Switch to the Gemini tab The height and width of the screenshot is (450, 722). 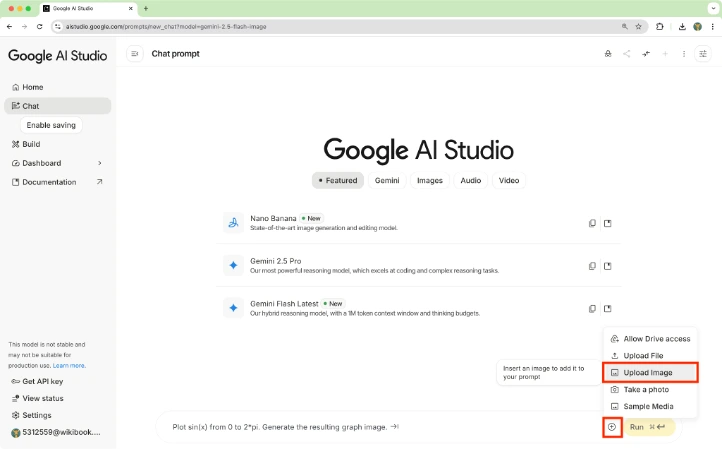tap(387, 181)
